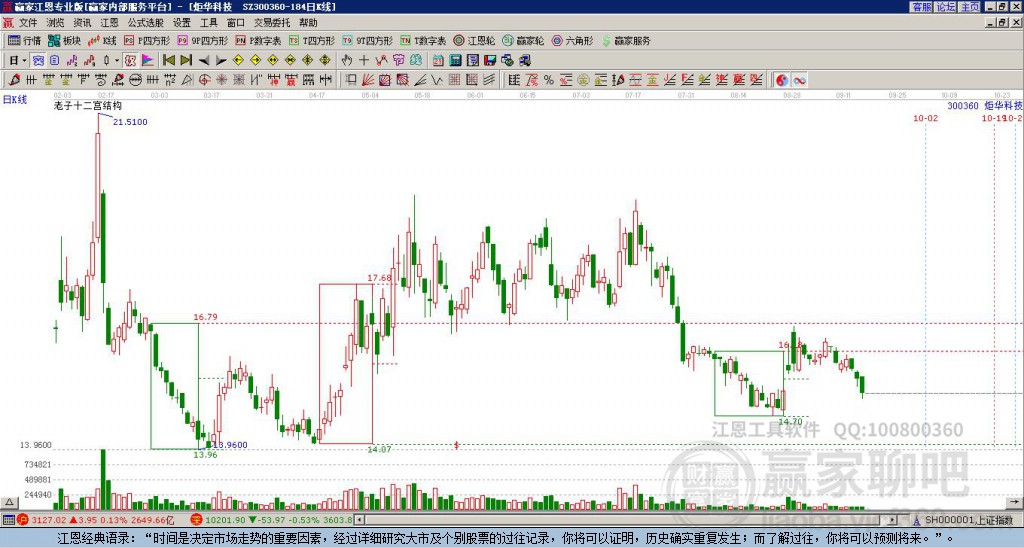Open the P四方形 tool
Image resolution: width=1024 pixels, height=548 pixels.
(x=146, y=40)
